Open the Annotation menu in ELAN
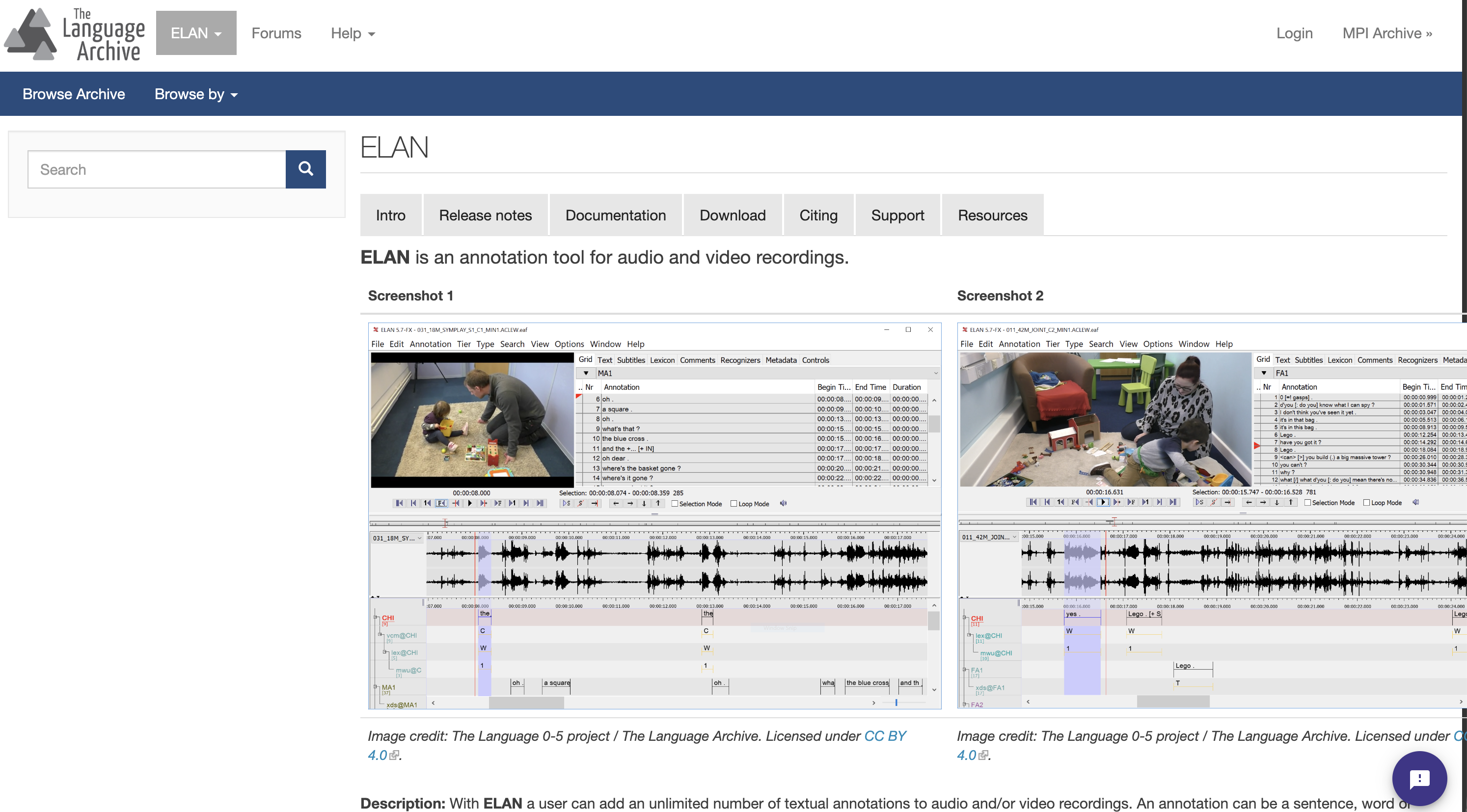1467x812 pixels. click(x=431, y=344)
